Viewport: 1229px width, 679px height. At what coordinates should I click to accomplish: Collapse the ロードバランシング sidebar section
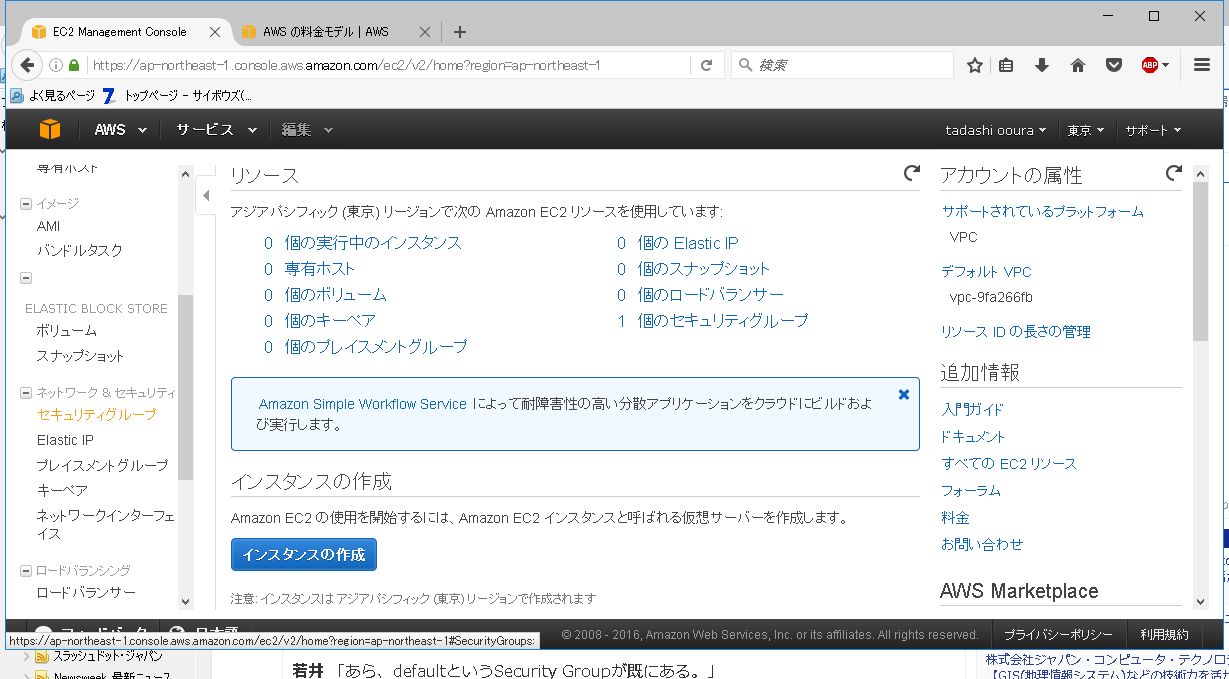[x=26, y=571]
